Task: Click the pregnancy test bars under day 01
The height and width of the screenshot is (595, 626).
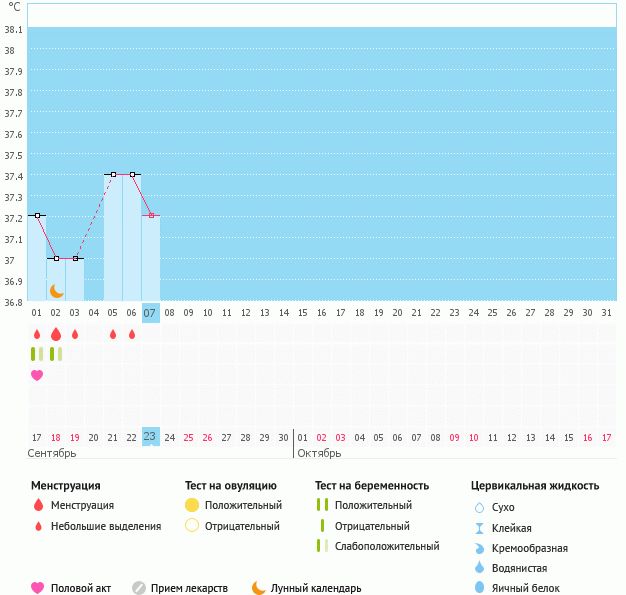Action: (x=37, y=354)
